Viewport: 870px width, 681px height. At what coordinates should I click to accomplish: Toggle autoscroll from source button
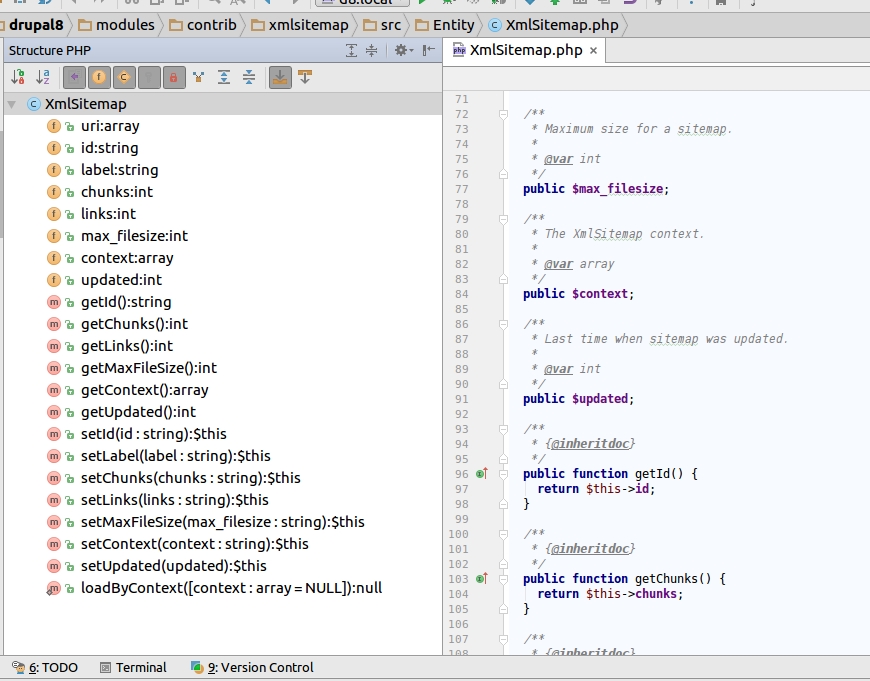pos(305,77)
